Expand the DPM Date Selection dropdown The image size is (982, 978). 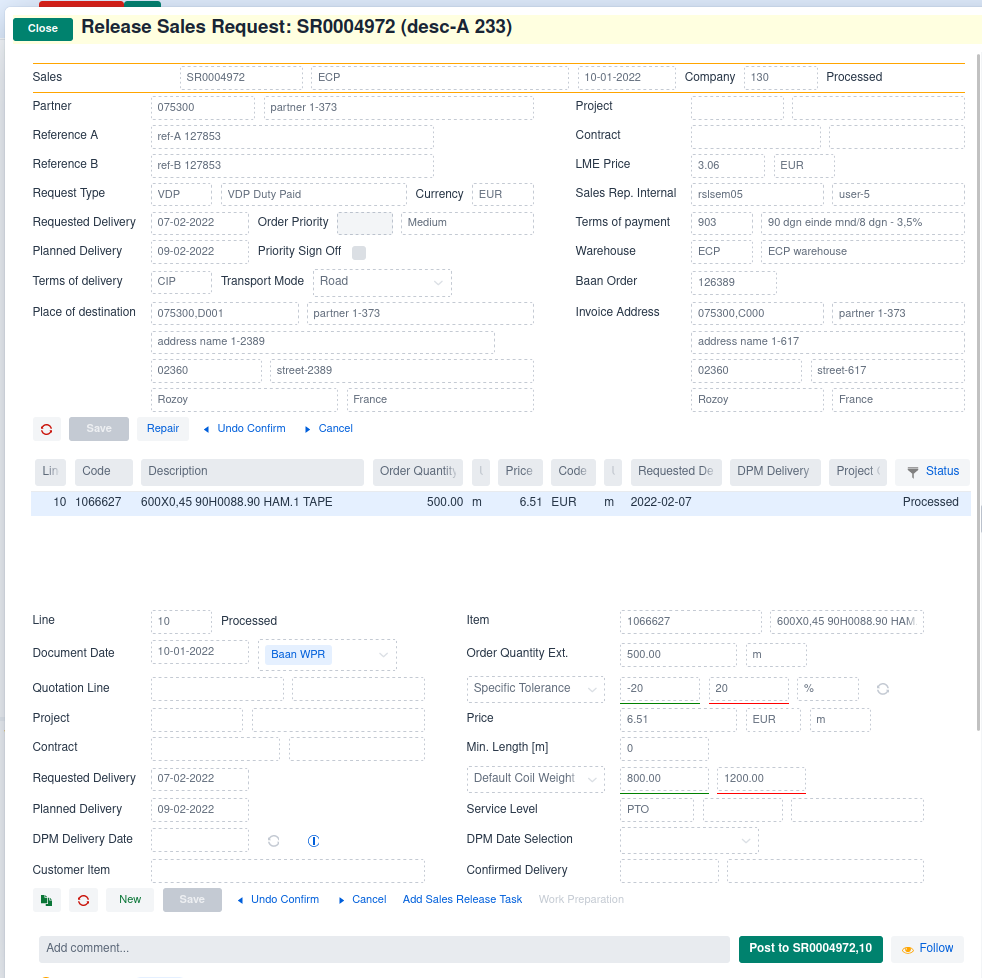click(x=690, y=840)
